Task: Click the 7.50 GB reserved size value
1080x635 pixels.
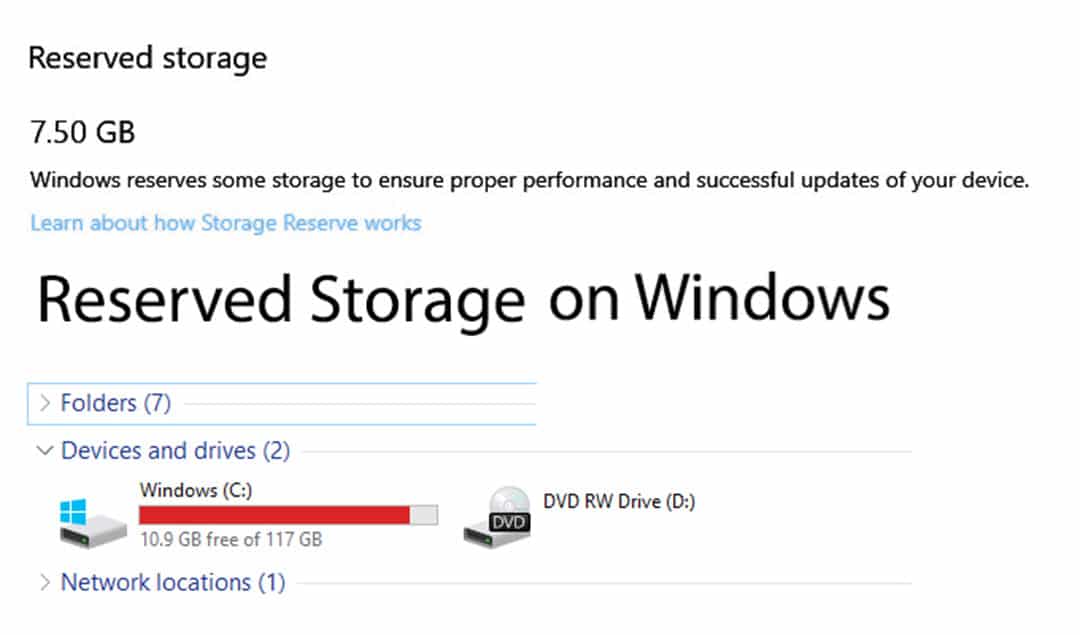Action: click(x=82, y=131)
